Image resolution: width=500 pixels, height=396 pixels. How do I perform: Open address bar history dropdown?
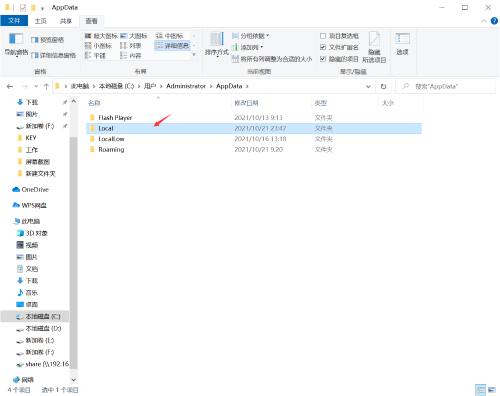368,86
